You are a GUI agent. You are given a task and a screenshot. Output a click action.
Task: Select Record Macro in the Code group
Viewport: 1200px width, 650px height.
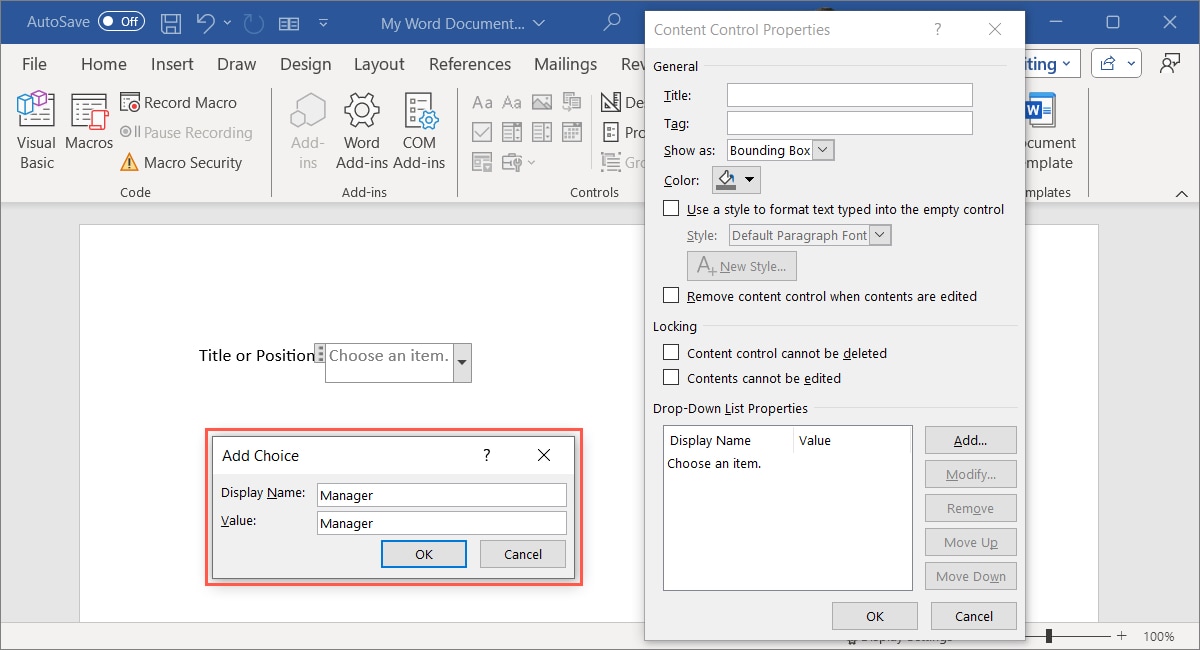coord(189,102)
